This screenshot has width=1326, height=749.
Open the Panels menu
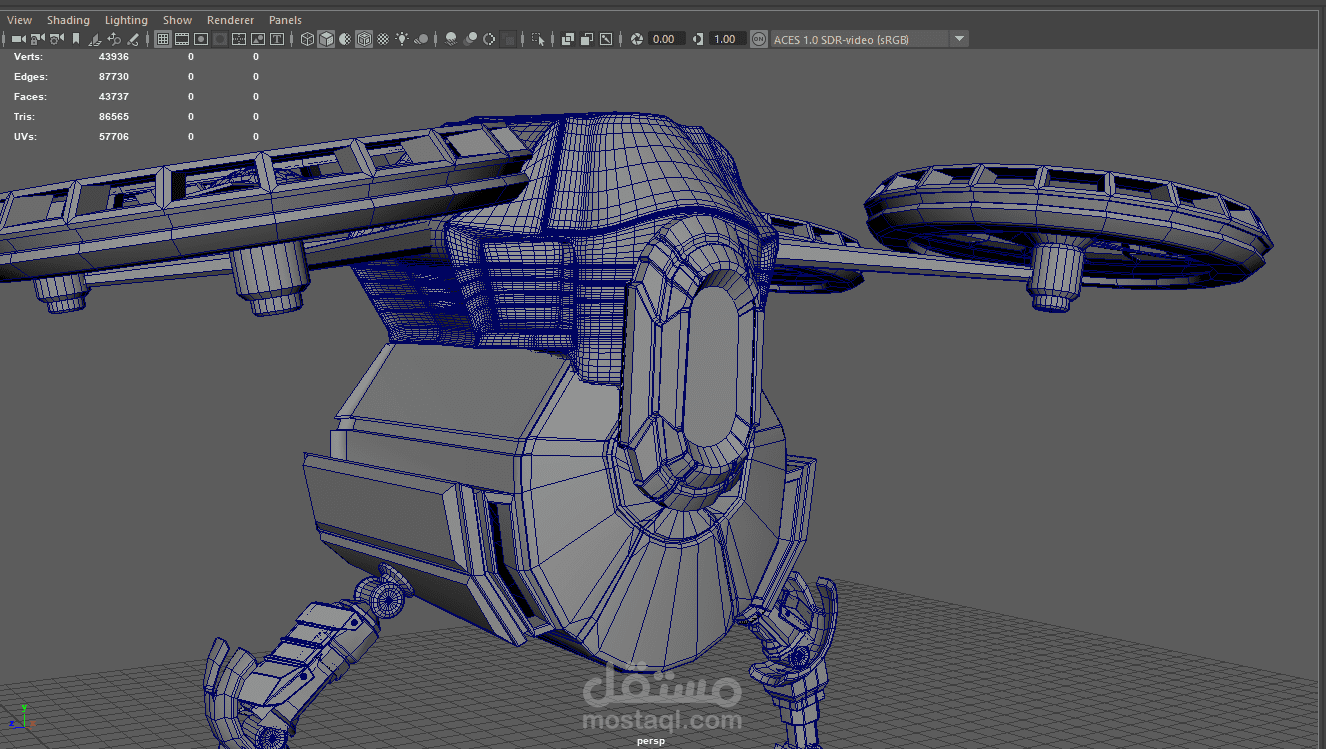tap(285, 20)
